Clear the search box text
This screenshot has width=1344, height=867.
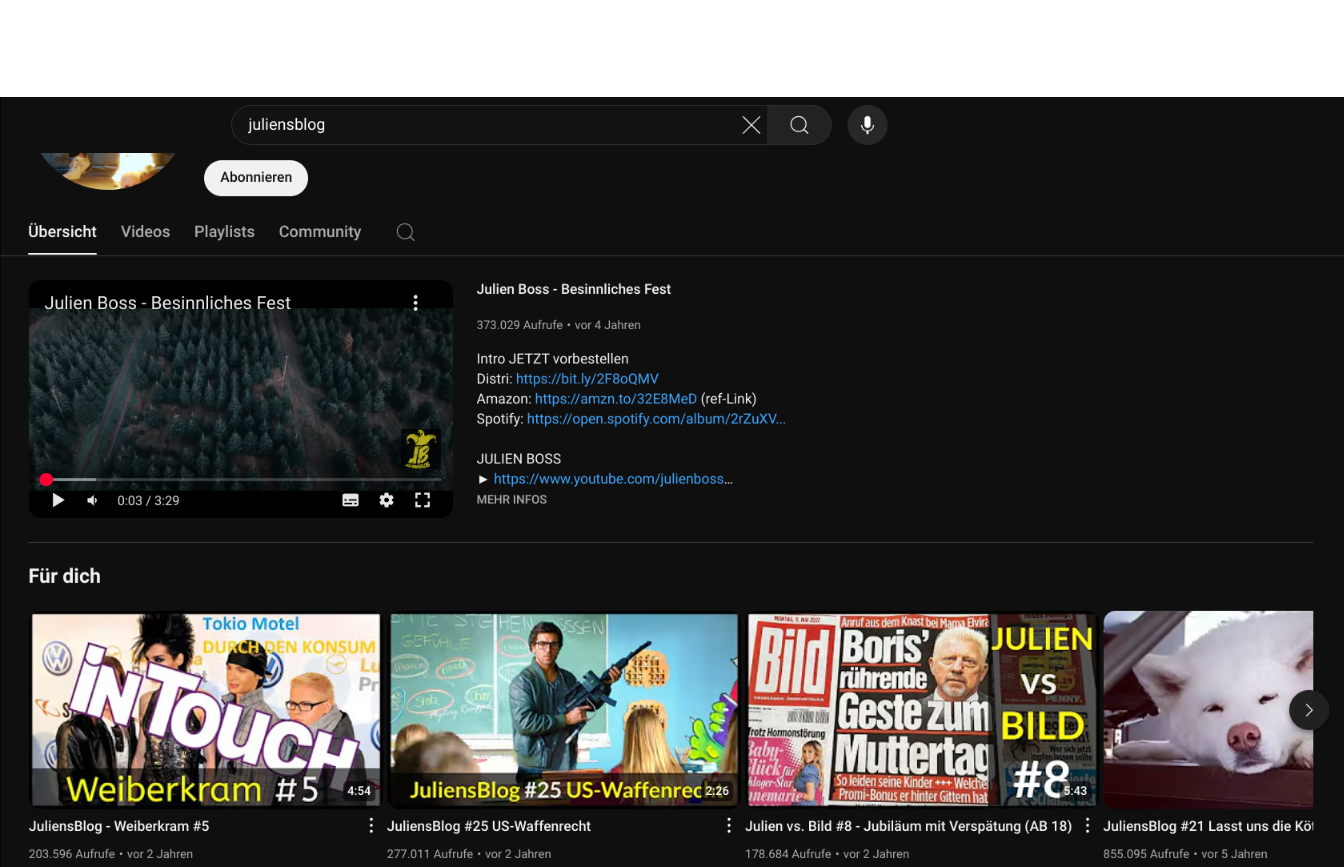click(x=751, y=125)
